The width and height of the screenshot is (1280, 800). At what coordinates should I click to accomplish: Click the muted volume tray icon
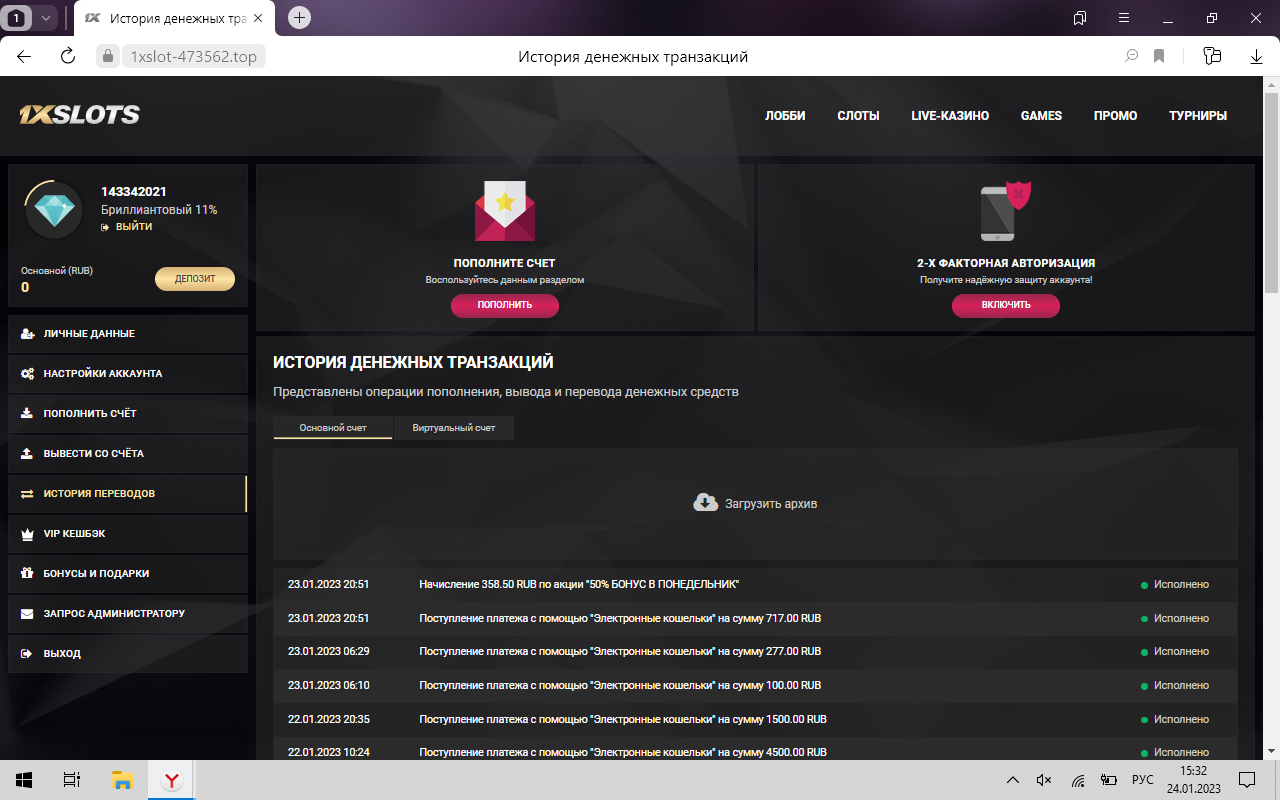pyautogui.click(x=1045, y=780)
